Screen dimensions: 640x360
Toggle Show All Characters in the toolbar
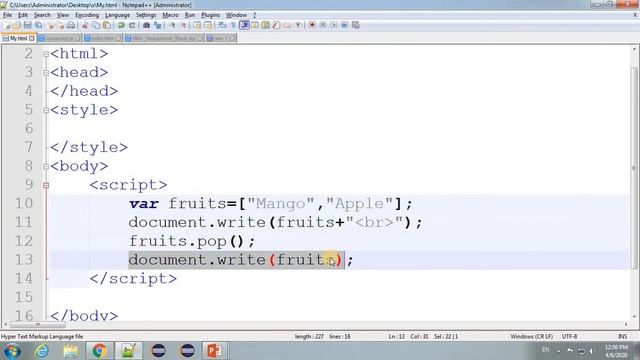click(x=233, y=25)
